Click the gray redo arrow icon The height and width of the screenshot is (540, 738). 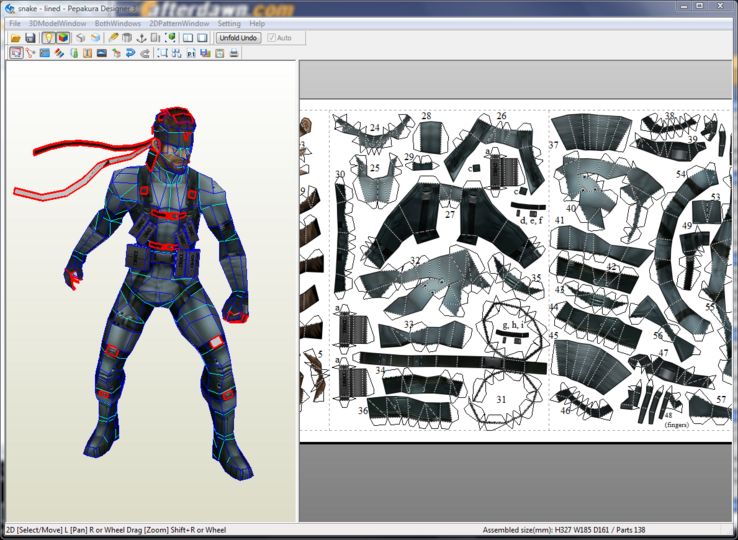click(x=145, y=53)
